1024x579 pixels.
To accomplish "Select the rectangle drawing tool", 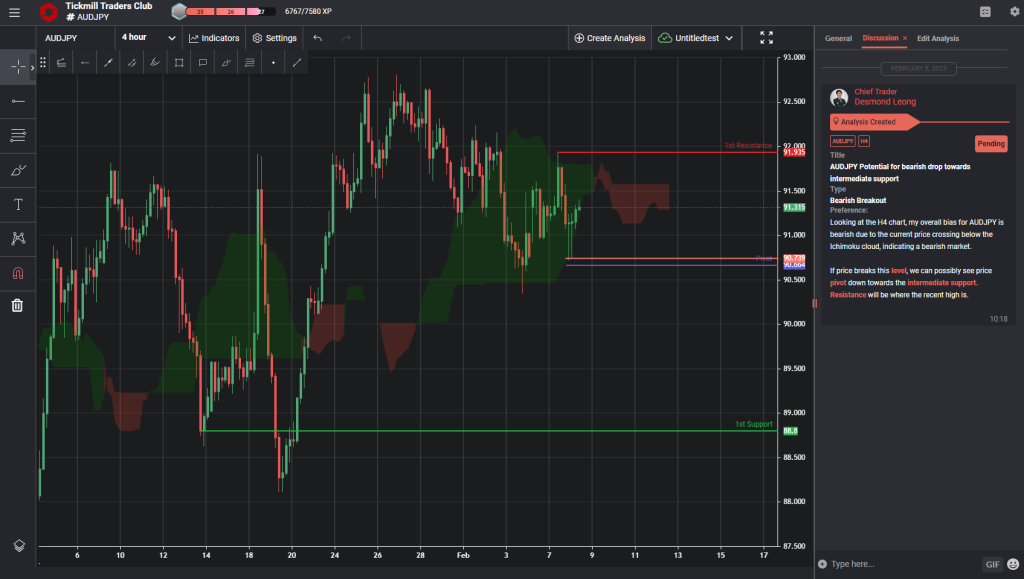I will [x=181, y=61].
